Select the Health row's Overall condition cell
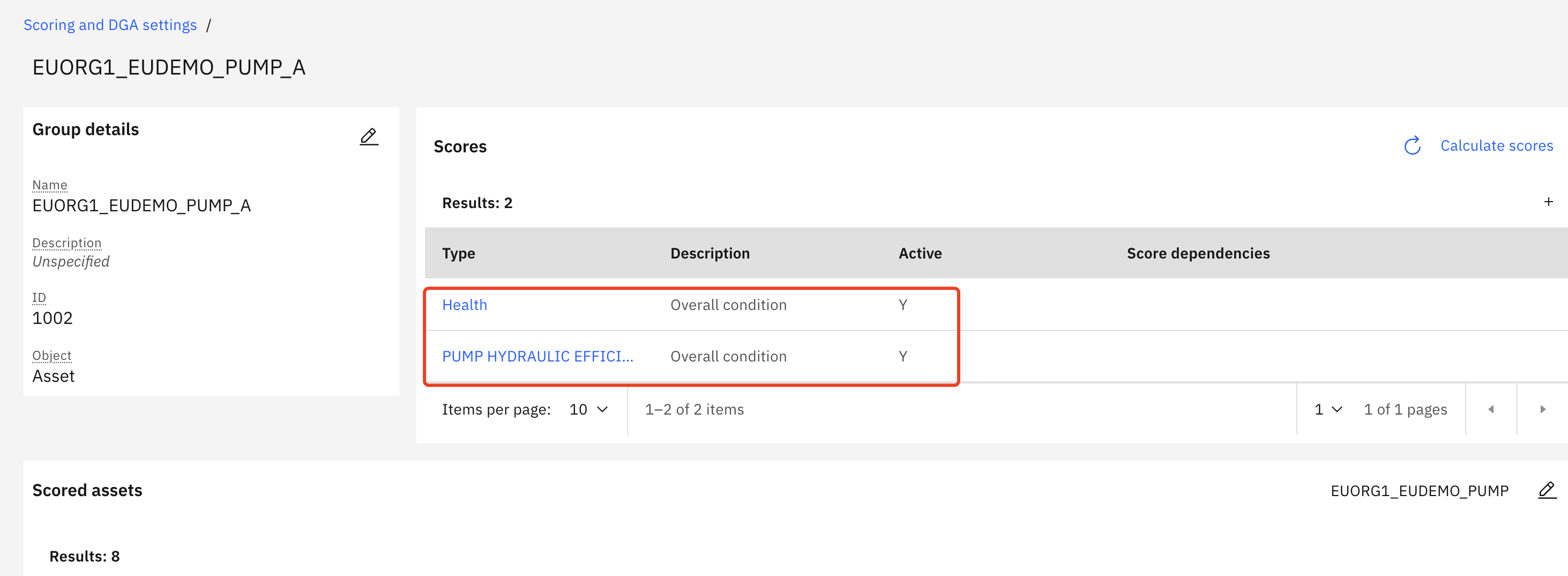The image size is (1568, 576). point(728,305)
